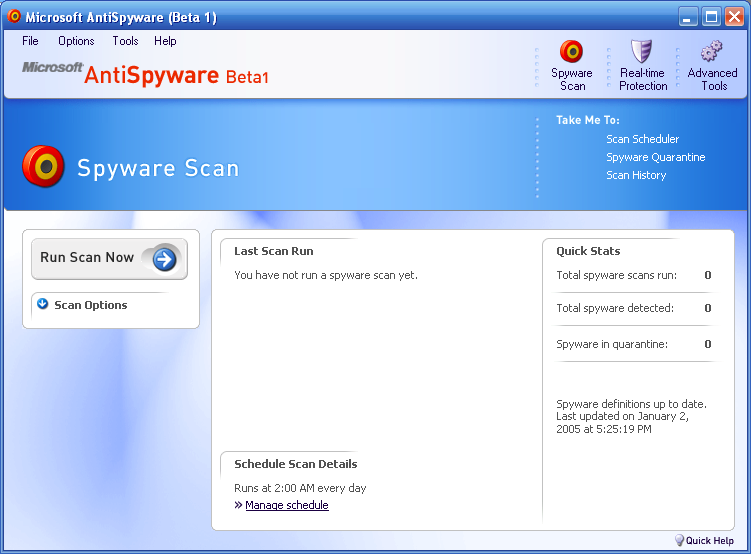Click the title bar application icon

click(14, 16)
